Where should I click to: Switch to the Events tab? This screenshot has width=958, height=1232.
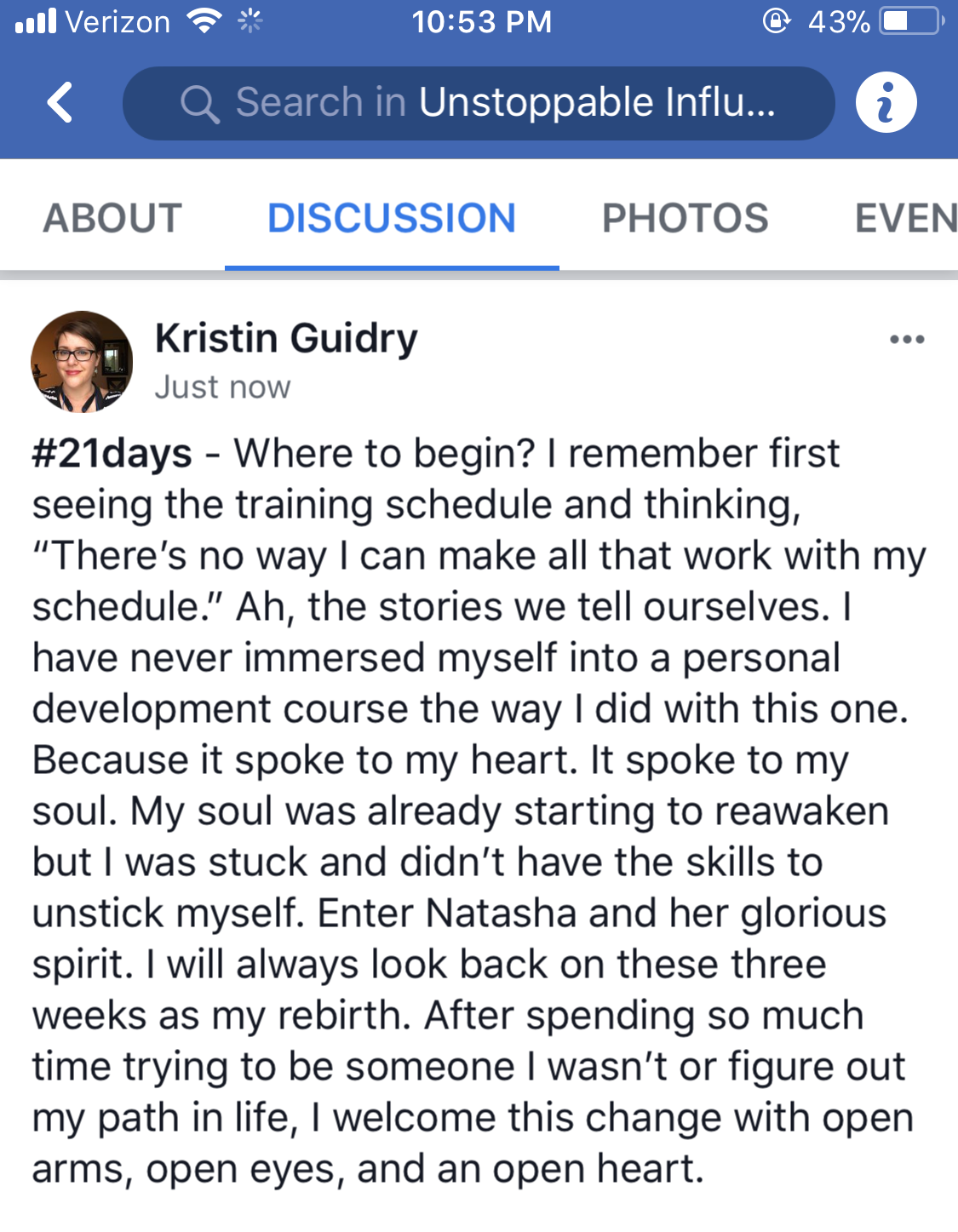[906, 218]
